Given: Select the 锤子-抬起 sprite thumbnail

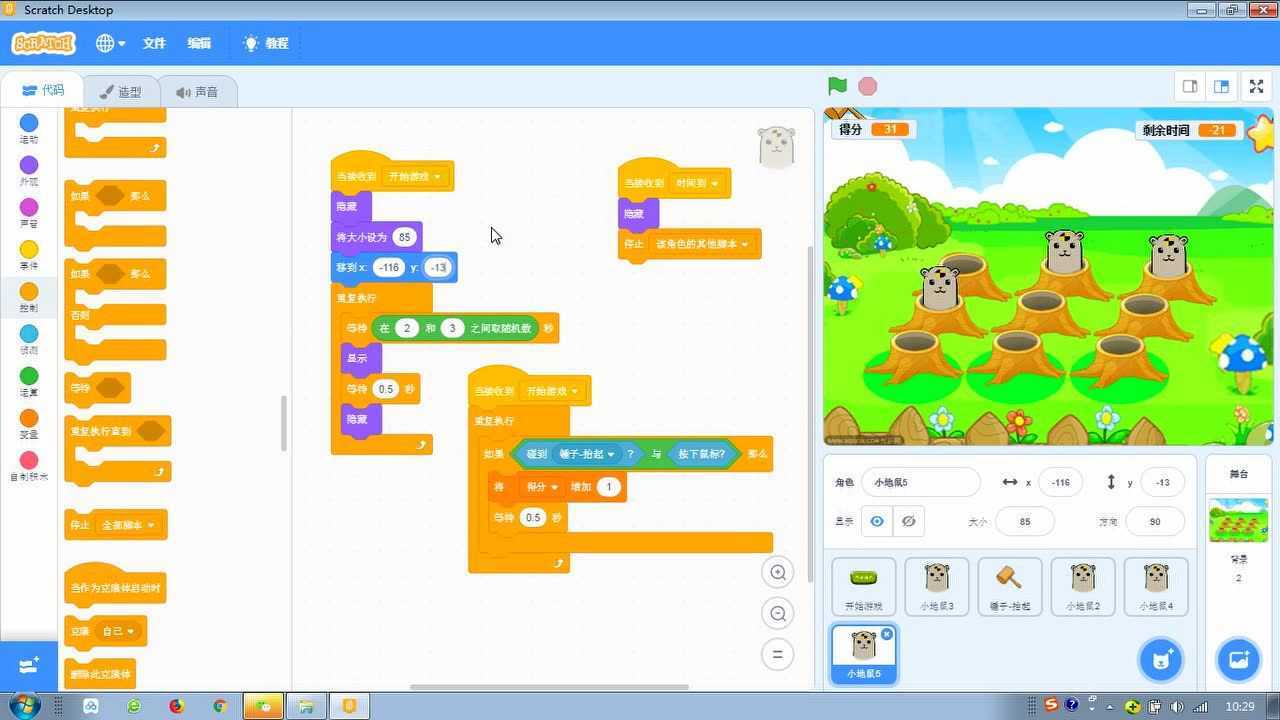Looking at the screenshot, I should click(x=1009, y=586).
